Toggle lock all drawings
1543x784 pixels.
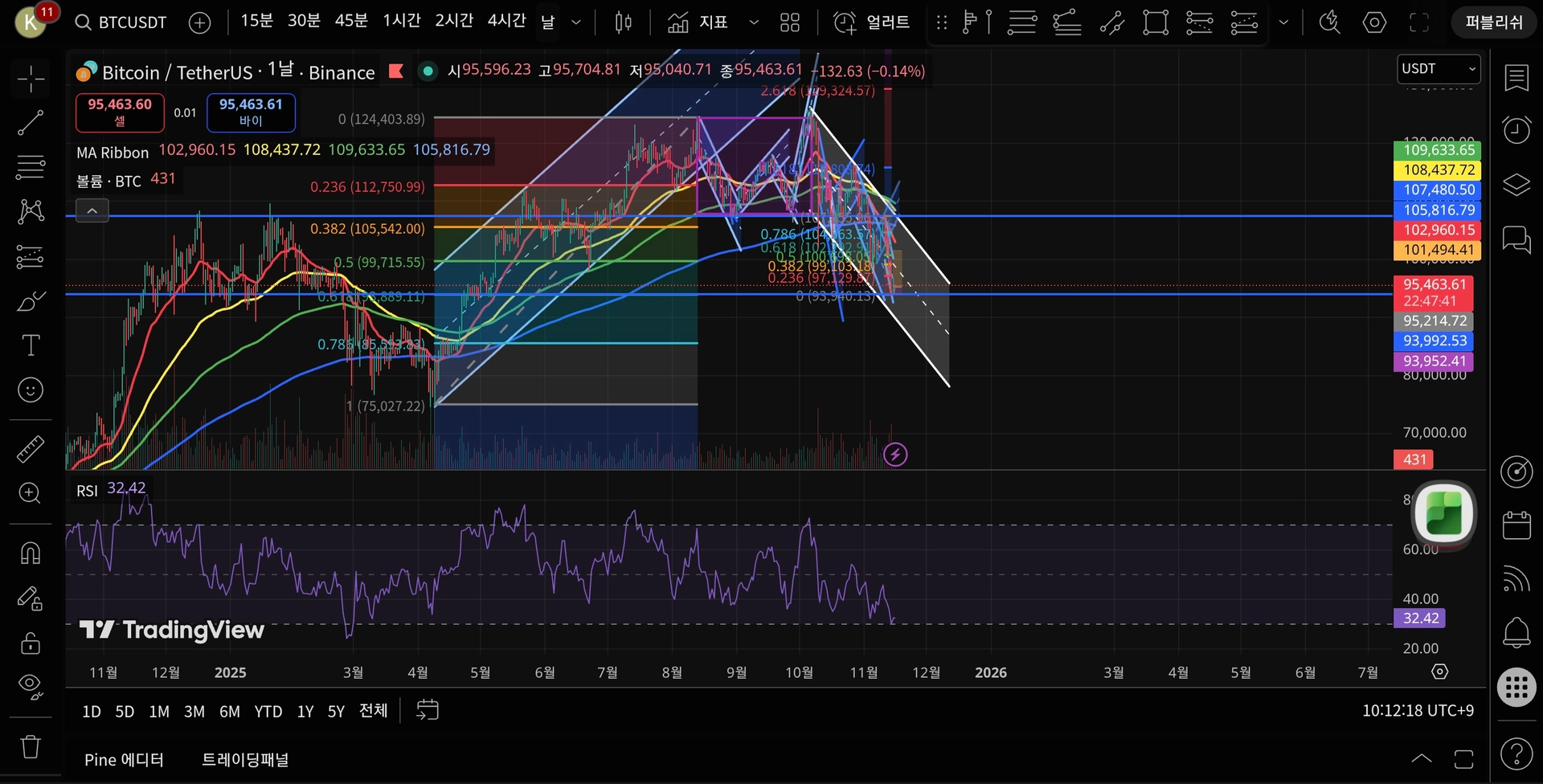point(31,643)
